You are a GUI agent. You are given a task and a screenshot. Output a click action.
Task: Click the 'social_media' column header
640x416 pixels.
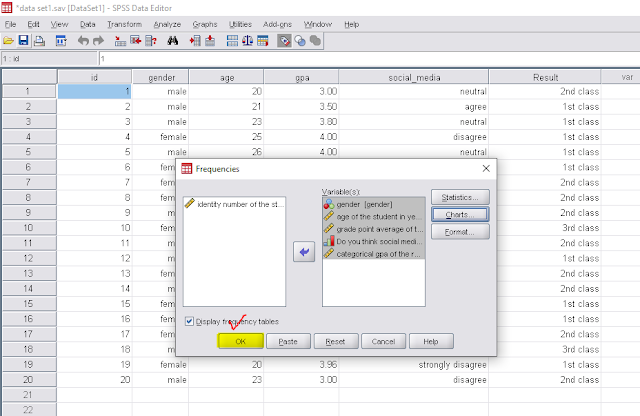click(414, 77)
